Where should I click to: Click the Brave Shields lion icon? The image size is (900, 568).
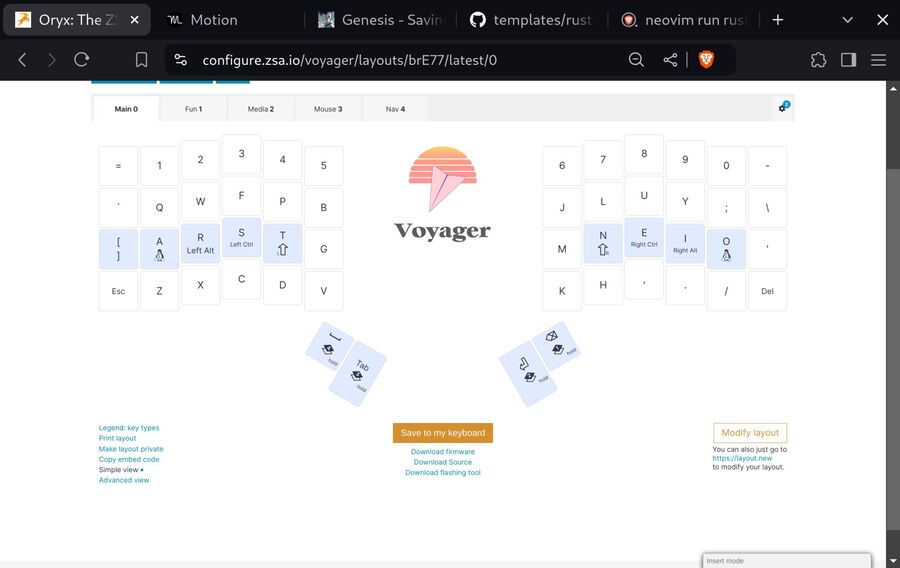click(x=706, y=60)
